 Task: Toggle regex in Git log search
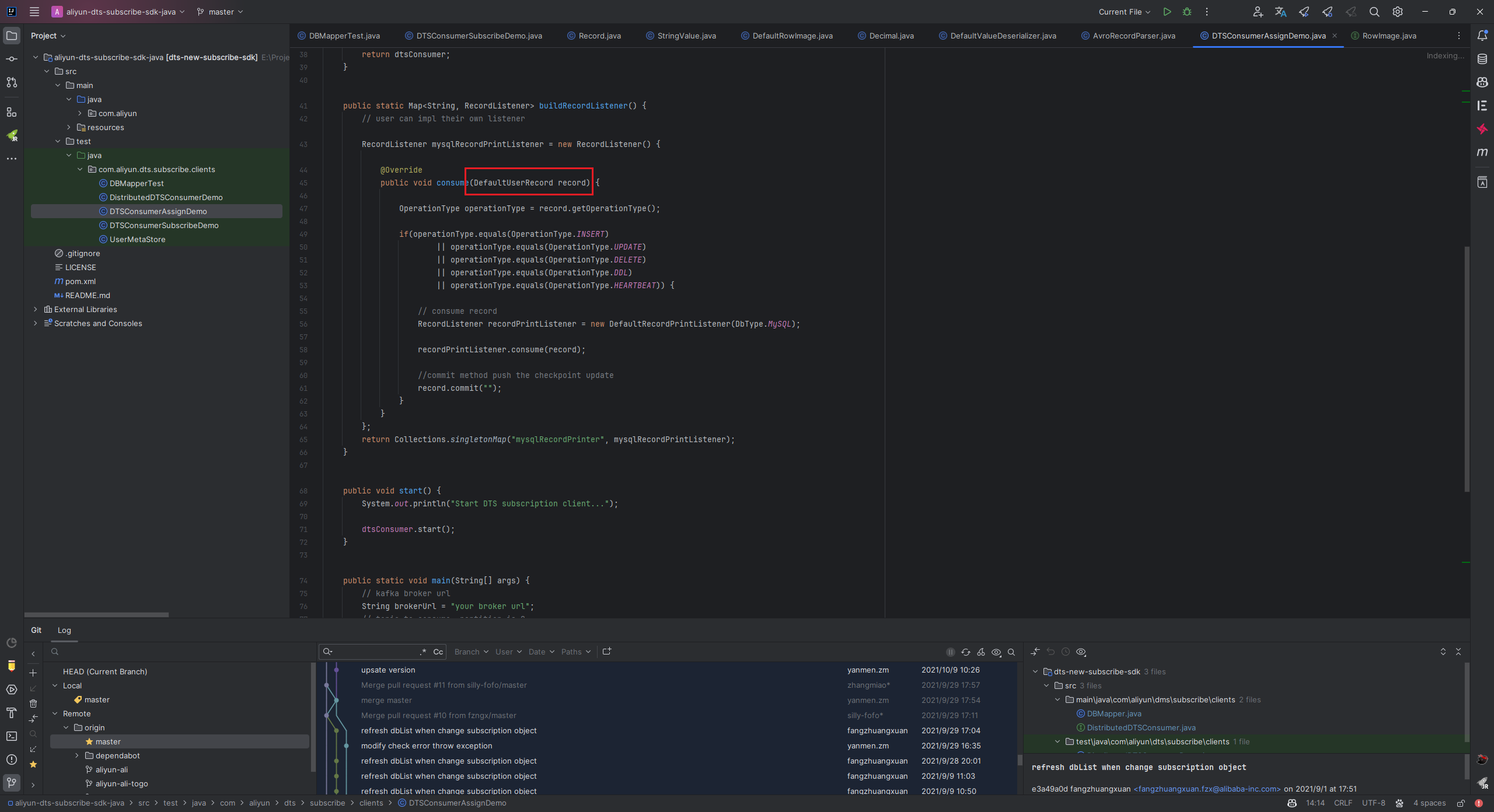point(423,652)
